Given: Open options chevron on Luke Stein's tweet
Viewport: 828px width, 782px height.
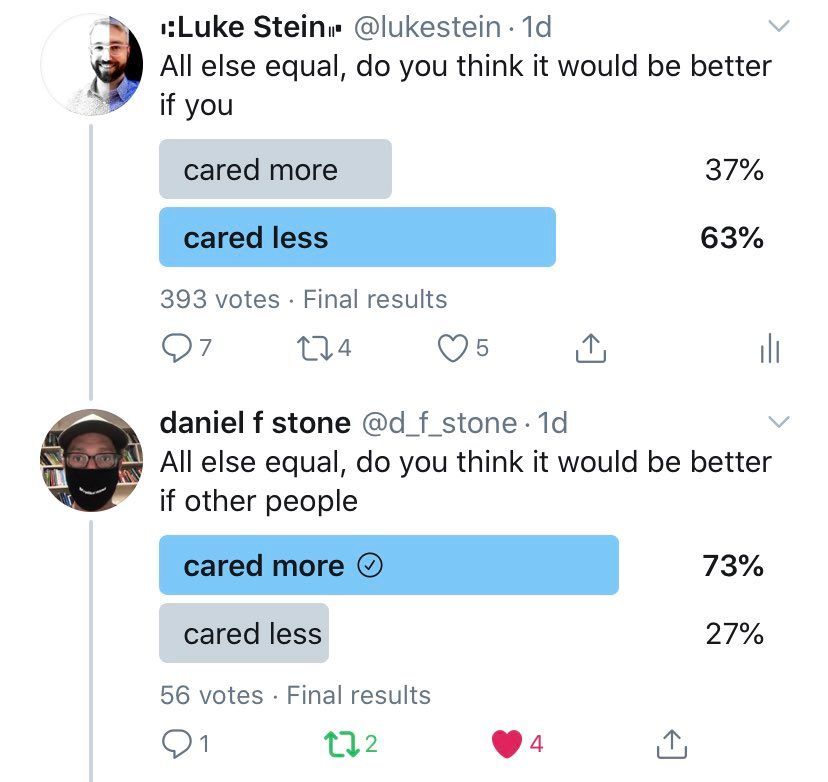Looking at the screenshot, I should coord(778,25).
